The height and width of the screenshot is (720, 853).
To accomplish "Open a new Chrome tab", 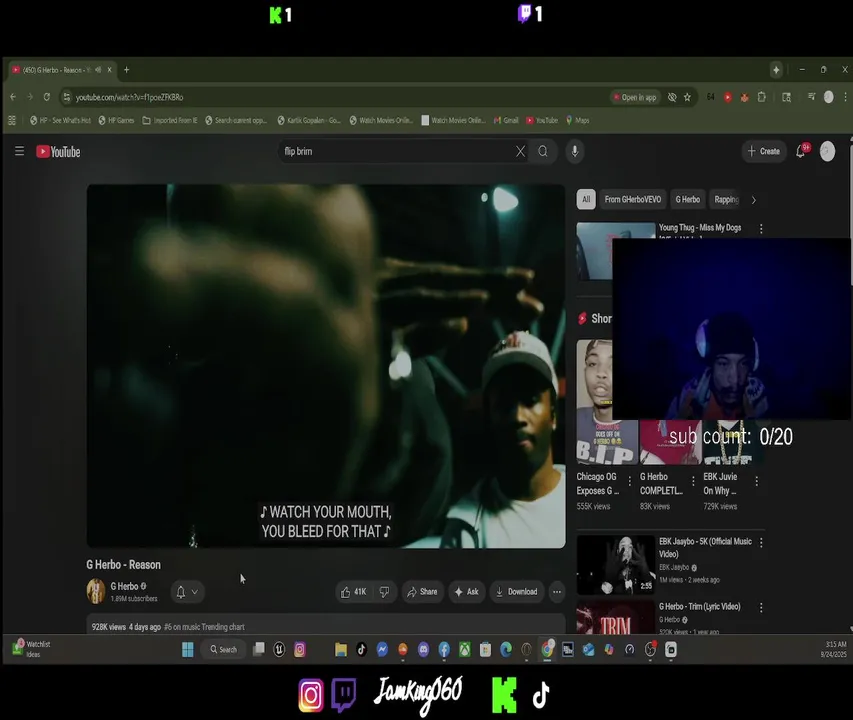I will pyautogui.click(x=127, y=70).
